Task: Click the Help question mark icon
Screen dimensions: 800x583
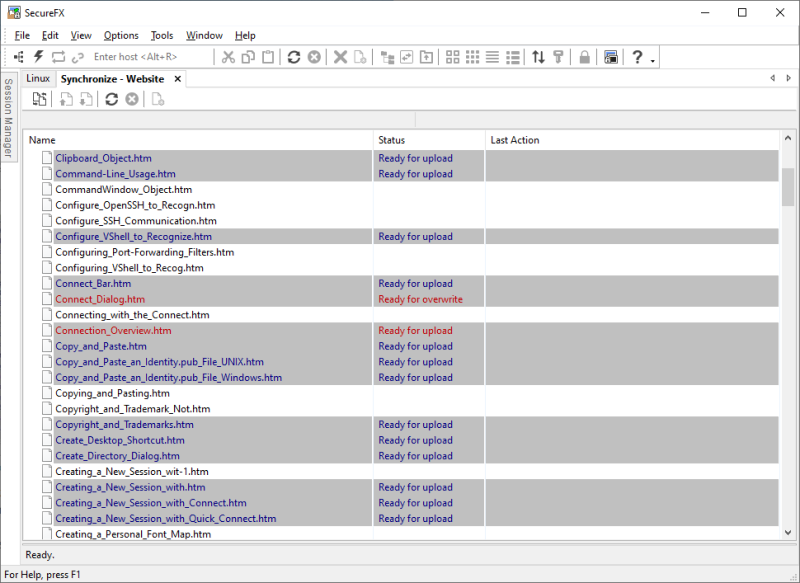Action: pyautogui.click(x=637, y=57)
